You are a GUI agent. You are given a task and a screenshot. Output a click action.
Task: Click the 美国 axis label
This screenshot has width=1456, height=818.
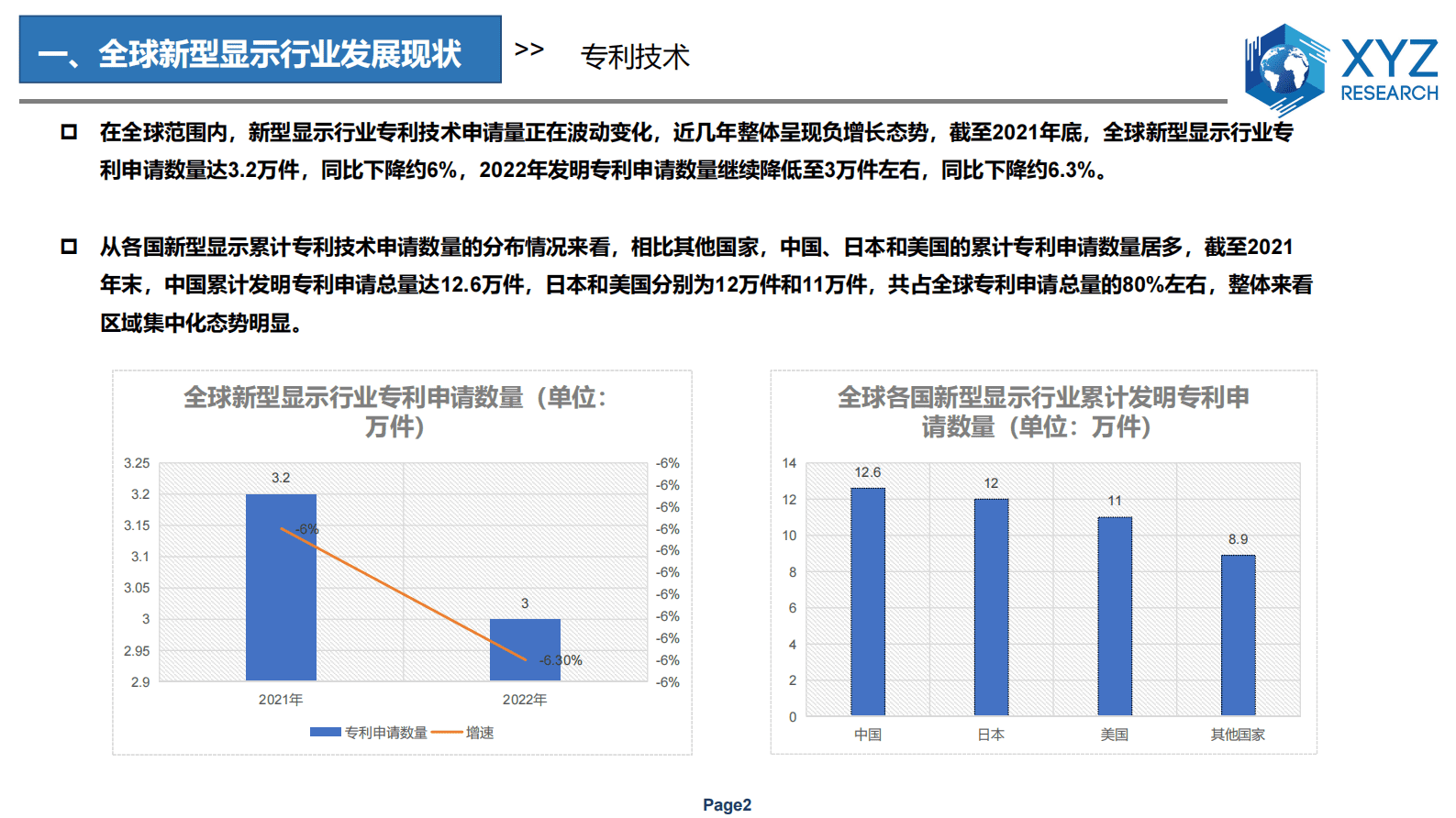pos(1115,735)
